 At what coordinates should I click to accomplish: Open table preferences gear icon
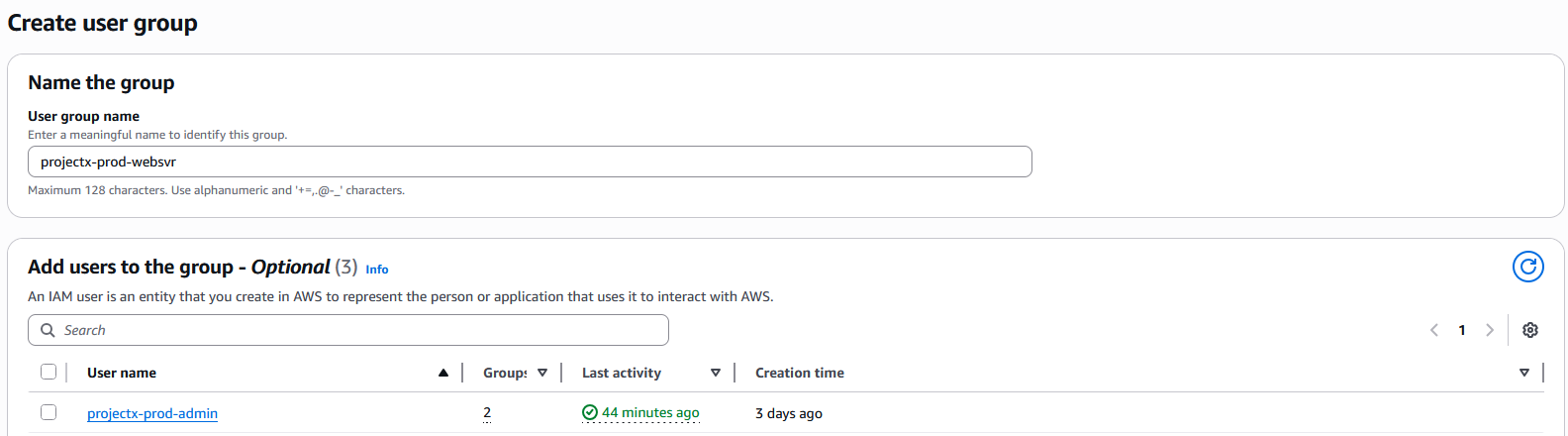click(x=1529, y=330)
